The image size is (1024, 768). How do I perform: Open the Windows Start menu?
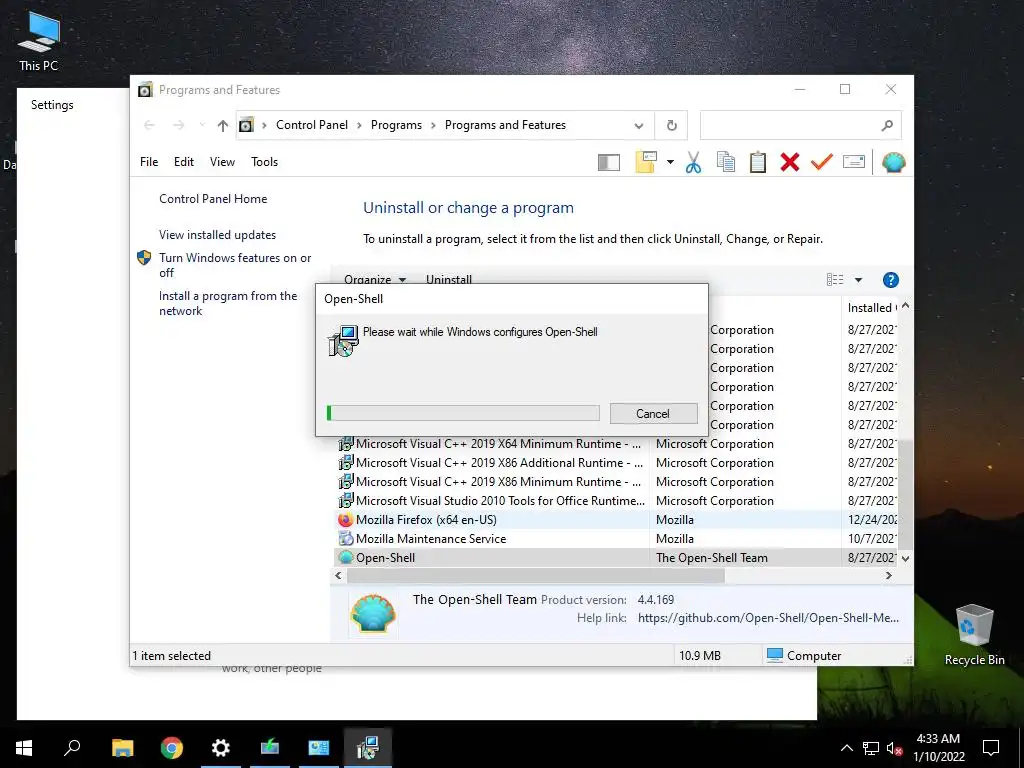[24, 748]
